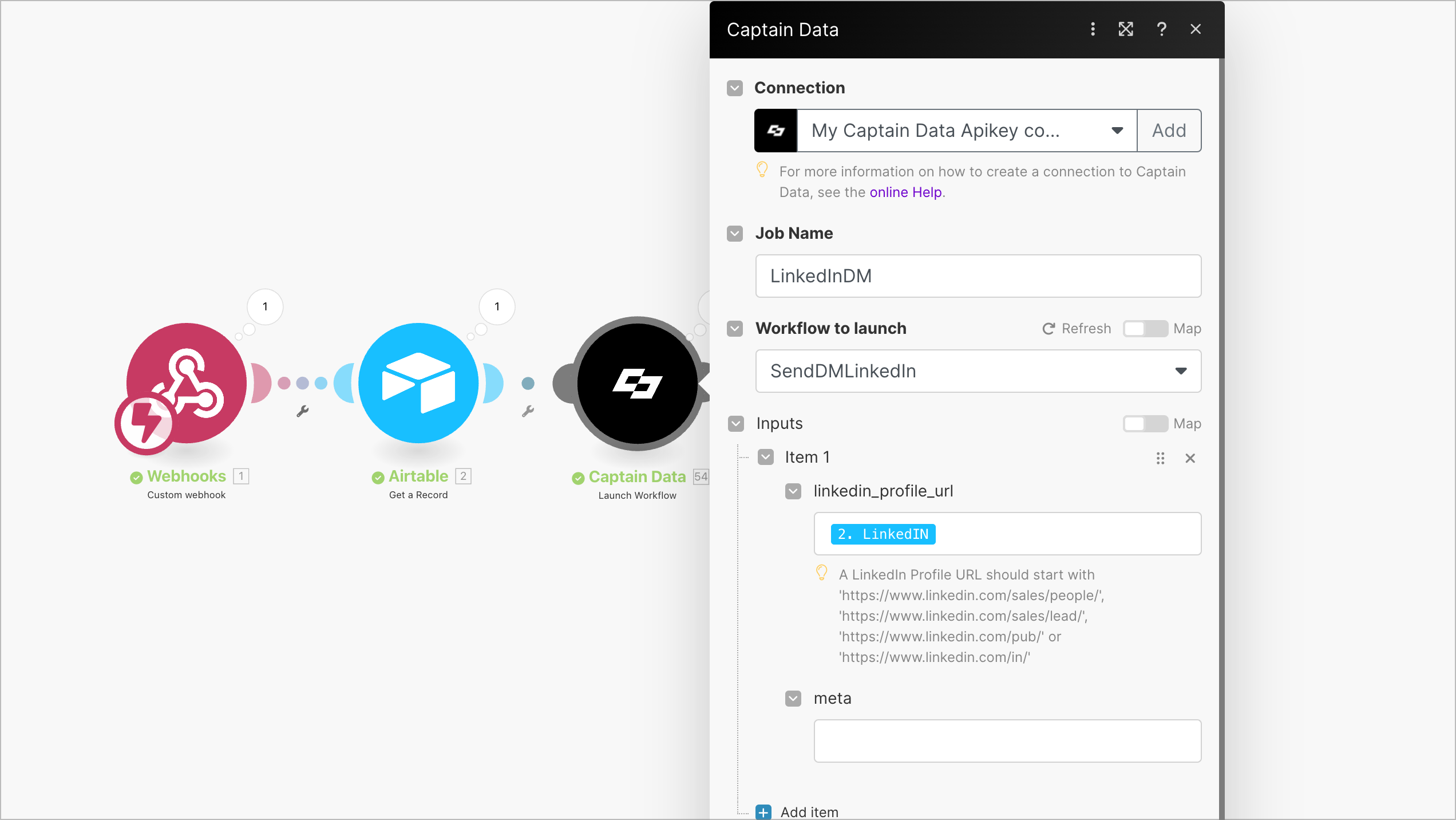The image size is (1456, 820).
Task: Click the Webhooks module label
Action: (x=187, y=476)
